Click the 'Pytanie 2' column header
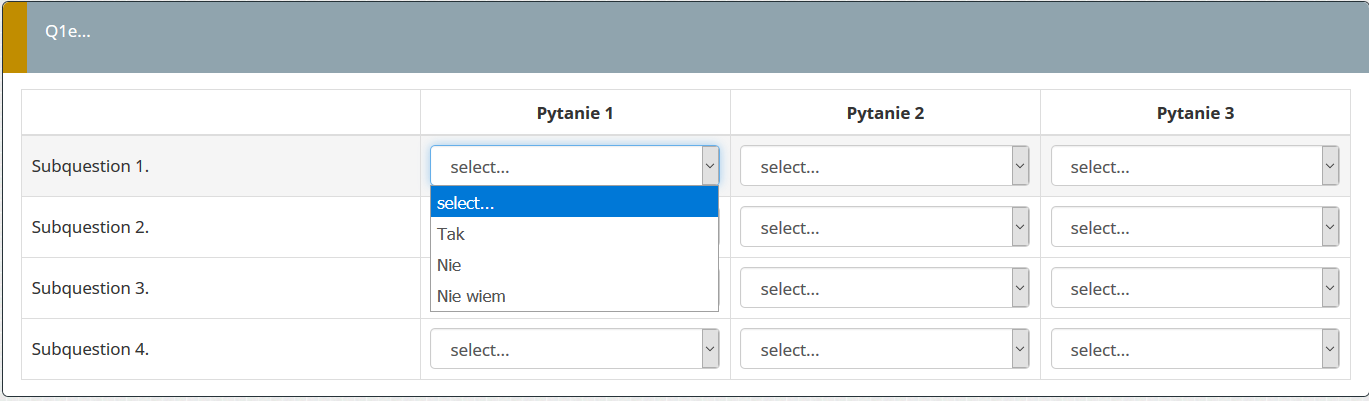 coord(885,113)
